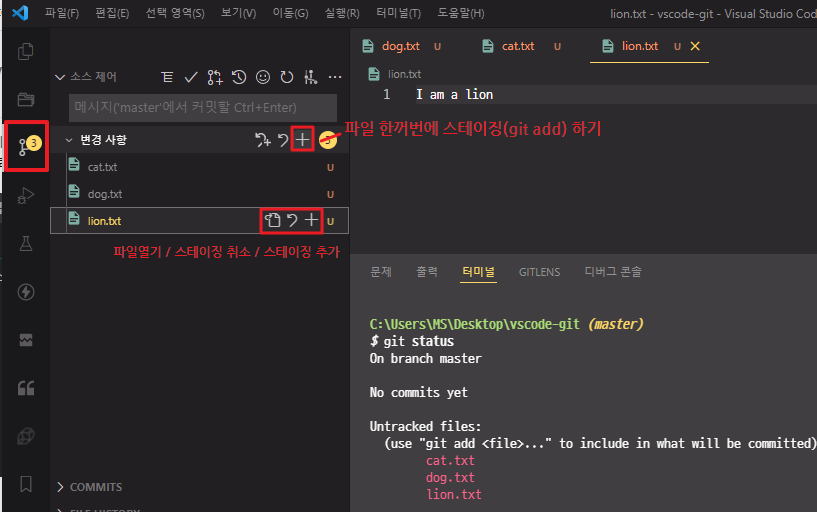This screenshot has width=817, height=512.
Task: Open the 실행(R) menu
Action: click(342, 13)
